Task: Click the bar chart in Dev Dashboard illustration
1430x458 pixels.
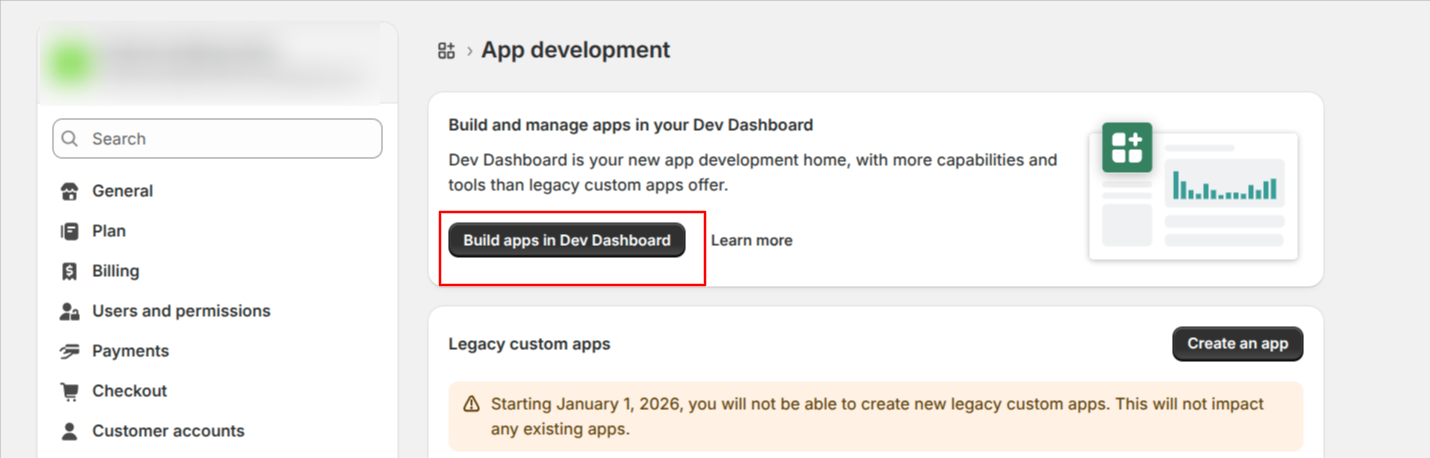Action: [x=1224, y=185]
